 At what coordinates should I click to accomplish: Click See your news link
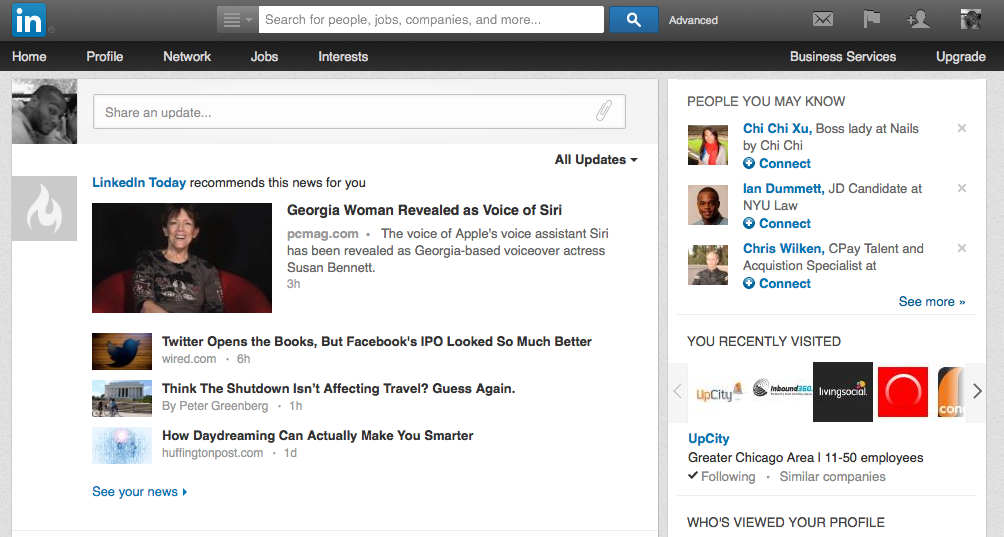point(140,492)
